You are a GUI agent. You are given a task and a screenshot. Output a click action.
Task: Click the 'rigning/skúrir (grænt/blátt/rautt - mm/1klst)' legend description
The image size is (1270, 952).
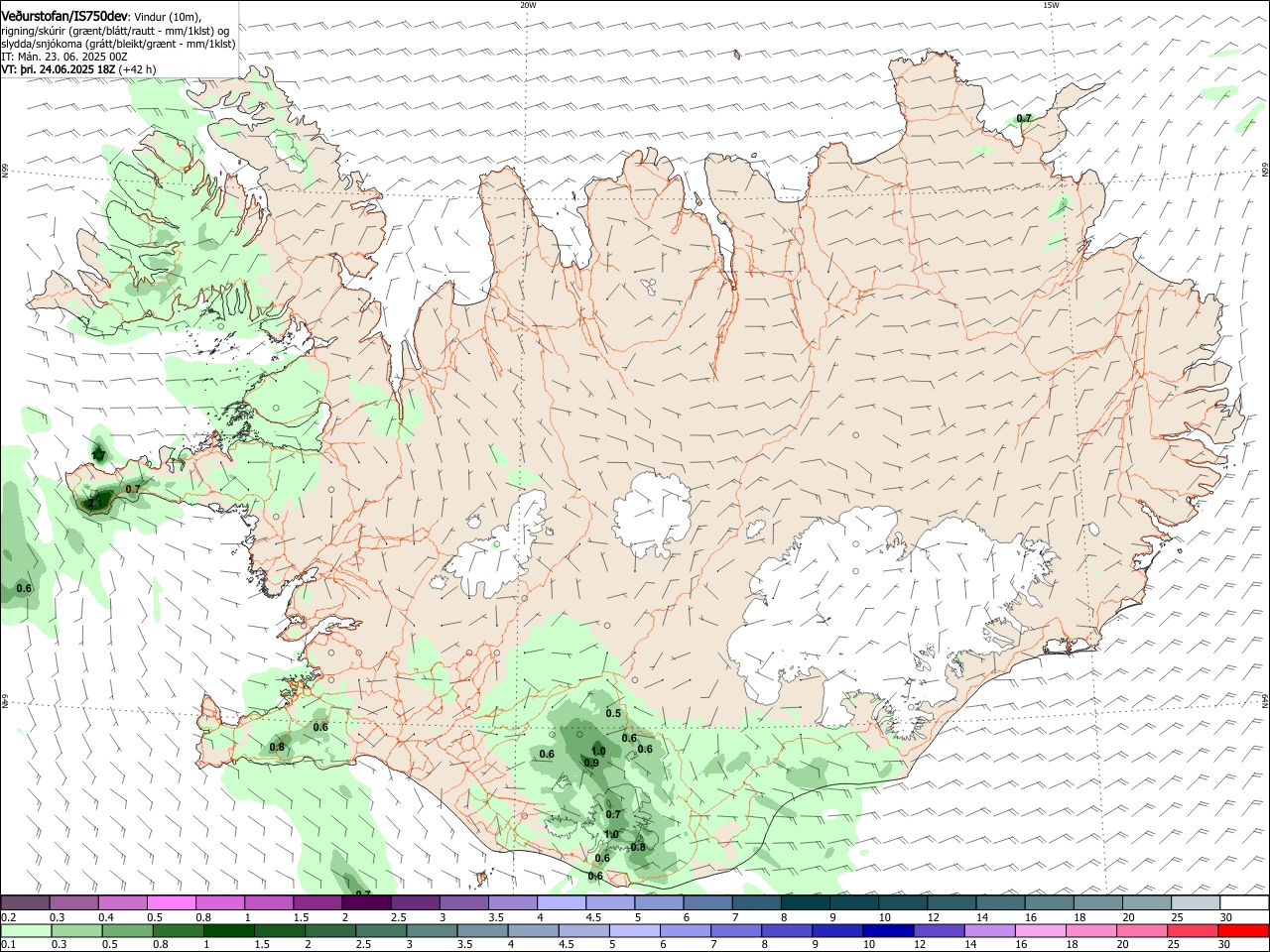pos(107,31)
